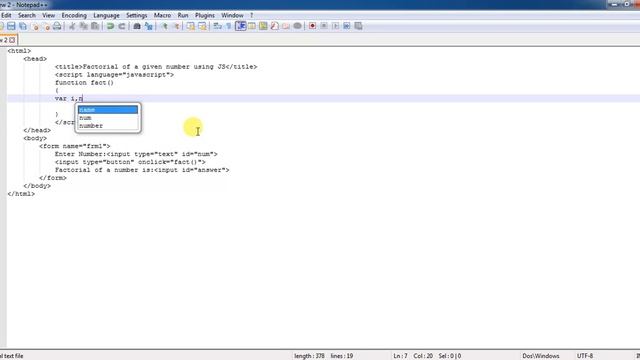
Task: Click the Folder as Workspace icon
Action: click(x=286, y=26)
